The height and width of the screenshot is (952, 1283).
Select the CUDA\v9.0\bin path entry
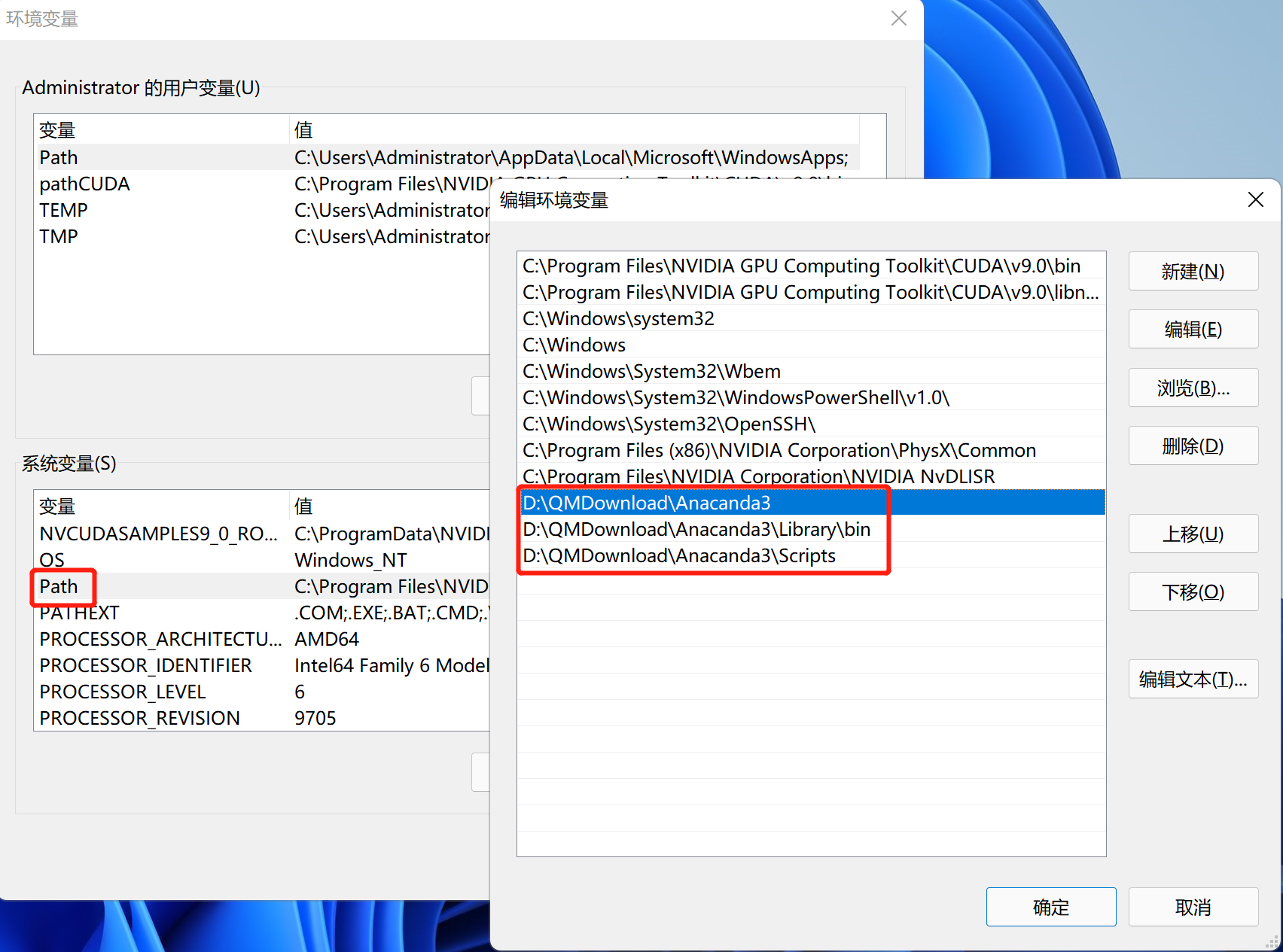point(811,266)
